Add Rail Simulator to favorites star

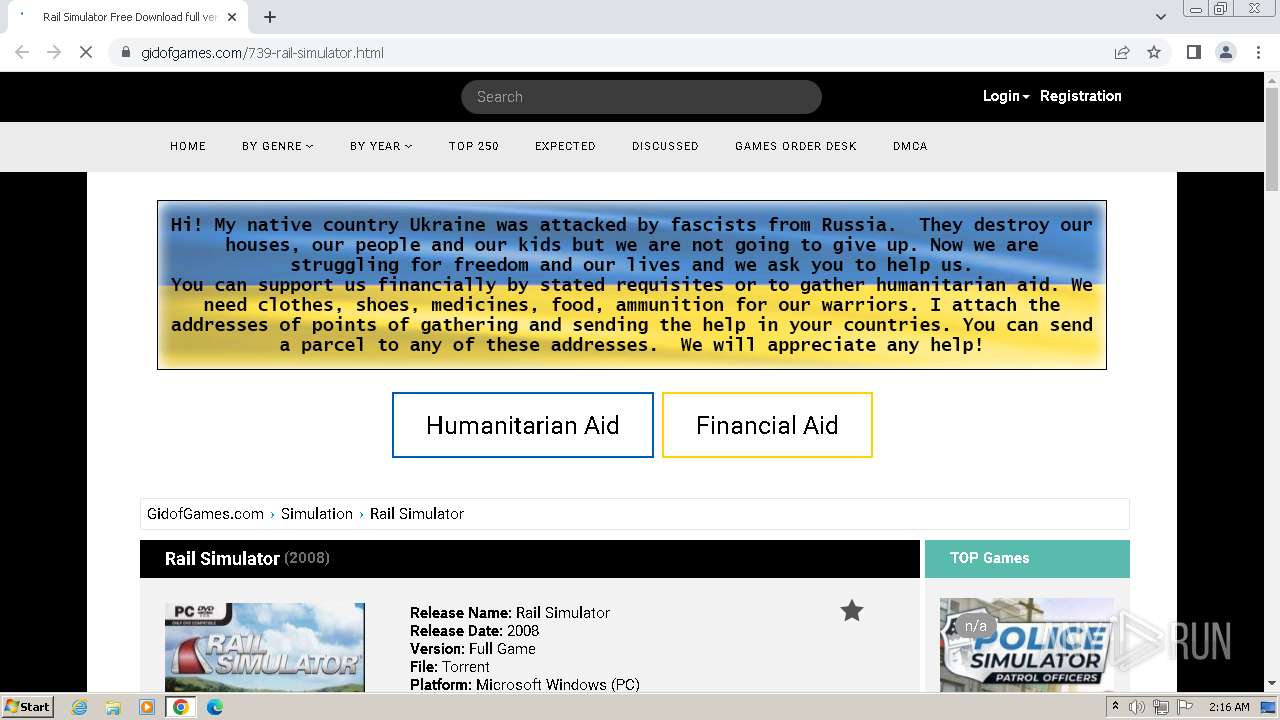(x=851, y=611)
